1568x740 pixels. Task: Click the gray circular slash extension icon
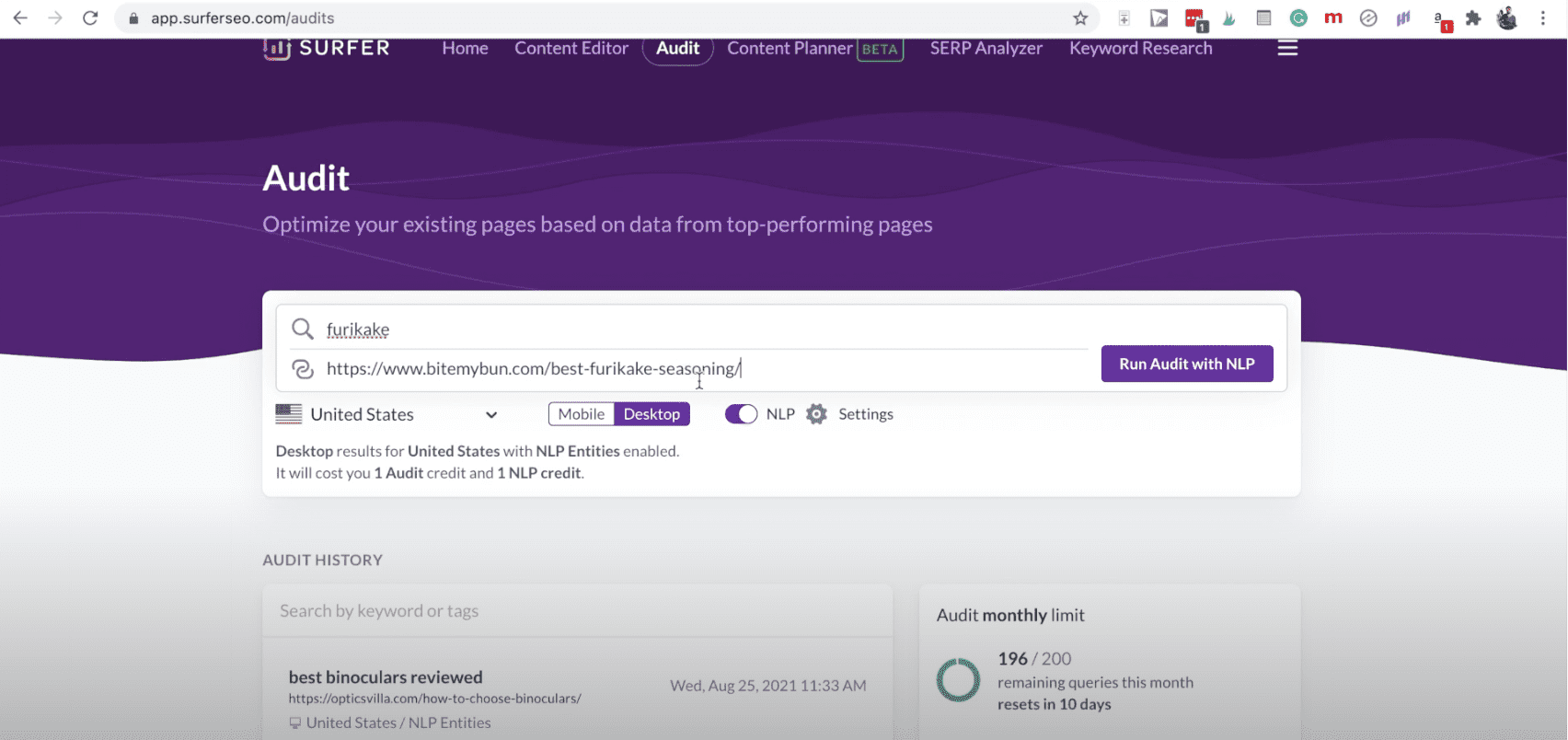(x=1368, y=17)
